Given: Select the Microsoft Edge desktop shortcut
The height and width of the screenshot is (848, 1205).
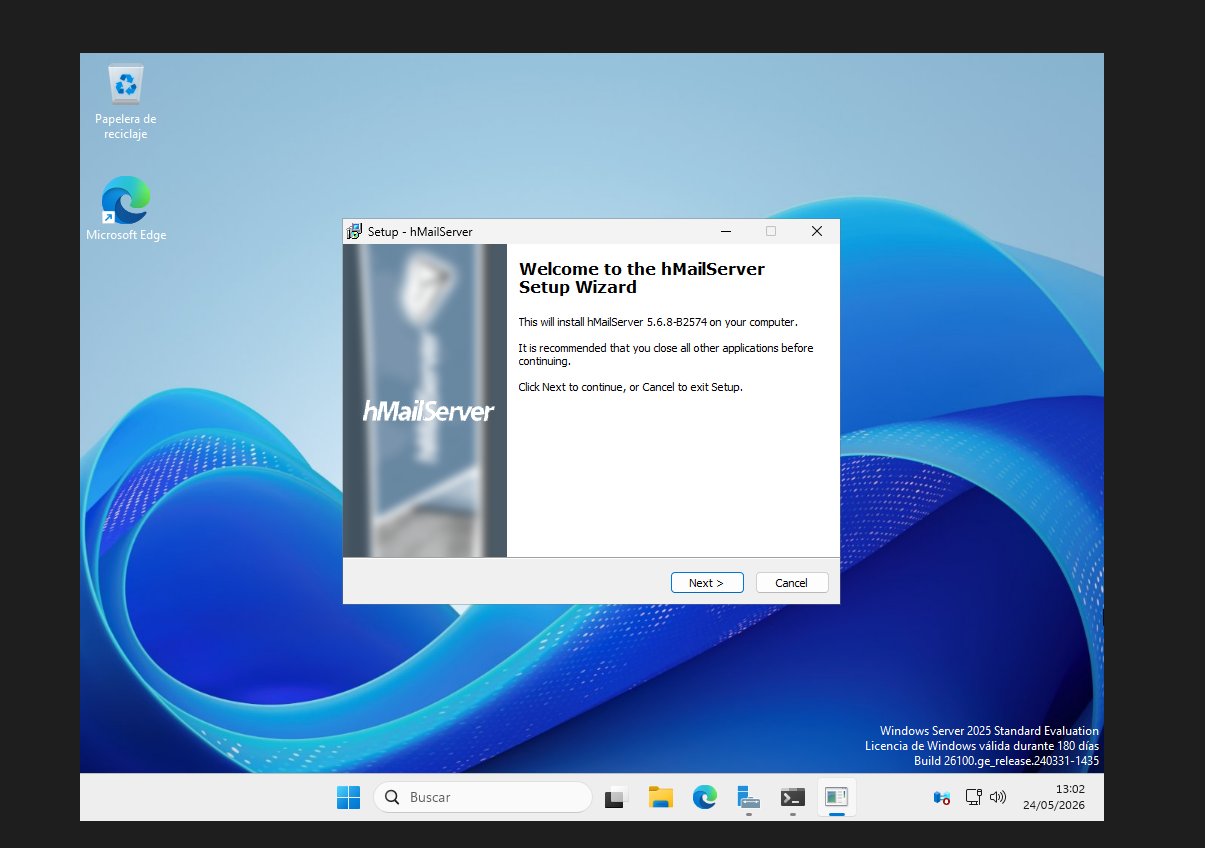Looking at the screenshot, I should click(126, 209).
